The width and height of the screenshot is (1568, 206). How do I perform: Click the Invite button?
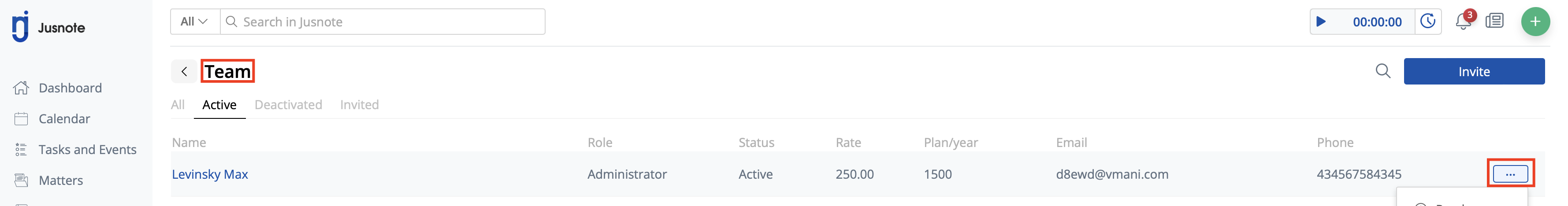pos(1474,72)
